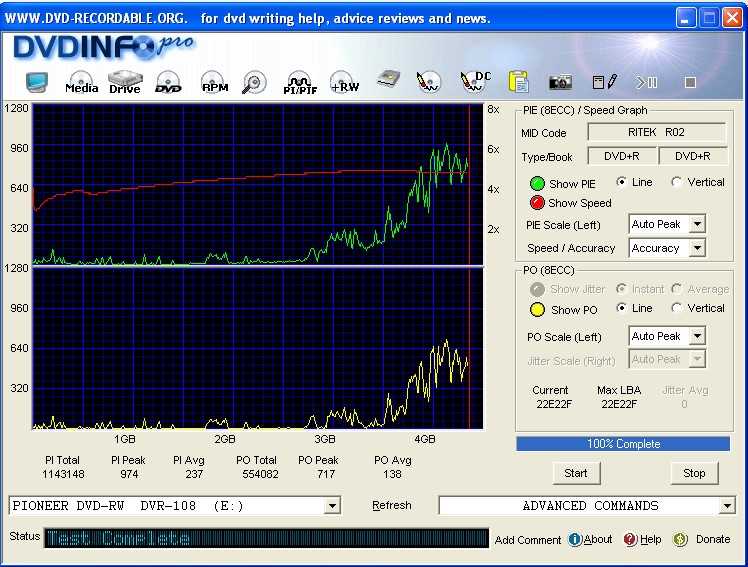
Task: Click the RPM test icon
Action: 214,83
